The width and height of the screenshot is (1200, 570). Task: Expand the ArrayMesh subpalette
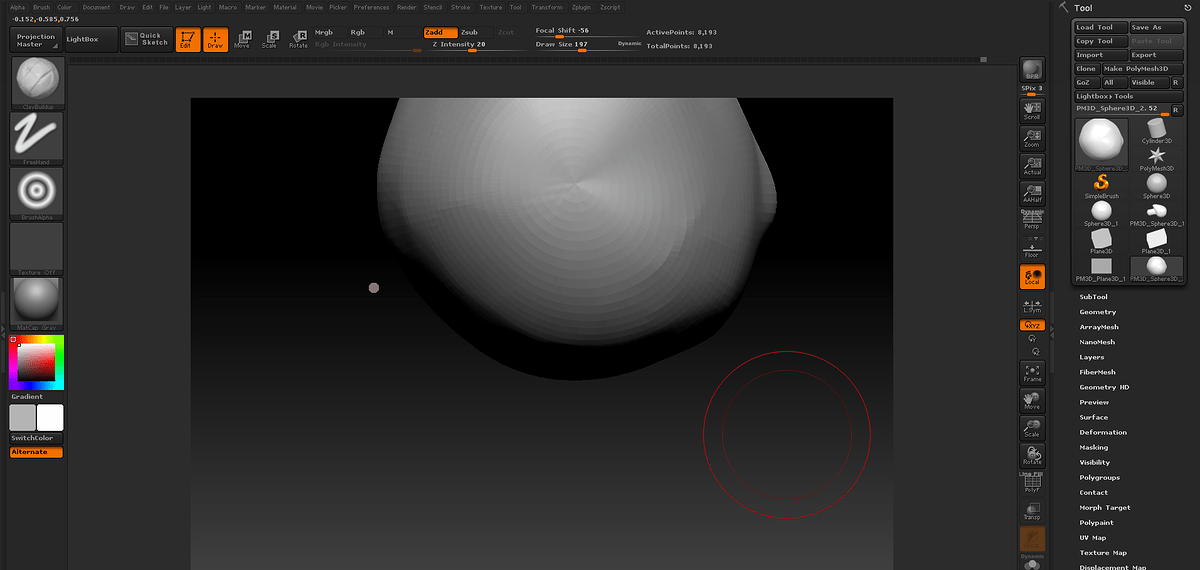(1099, 327)
